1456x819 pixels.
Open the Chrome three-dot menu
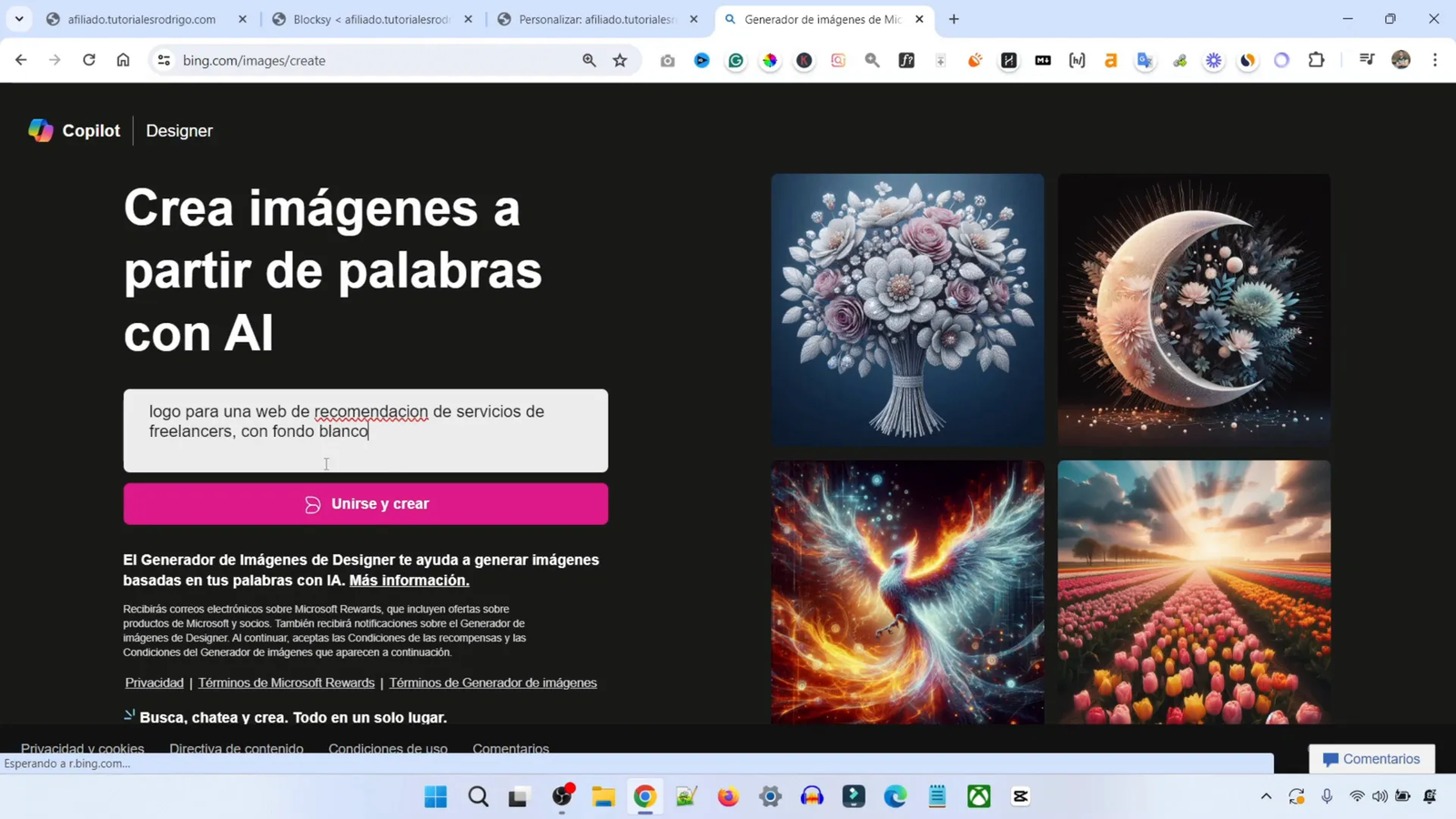pyautogui.click(x=1436, y=60)
